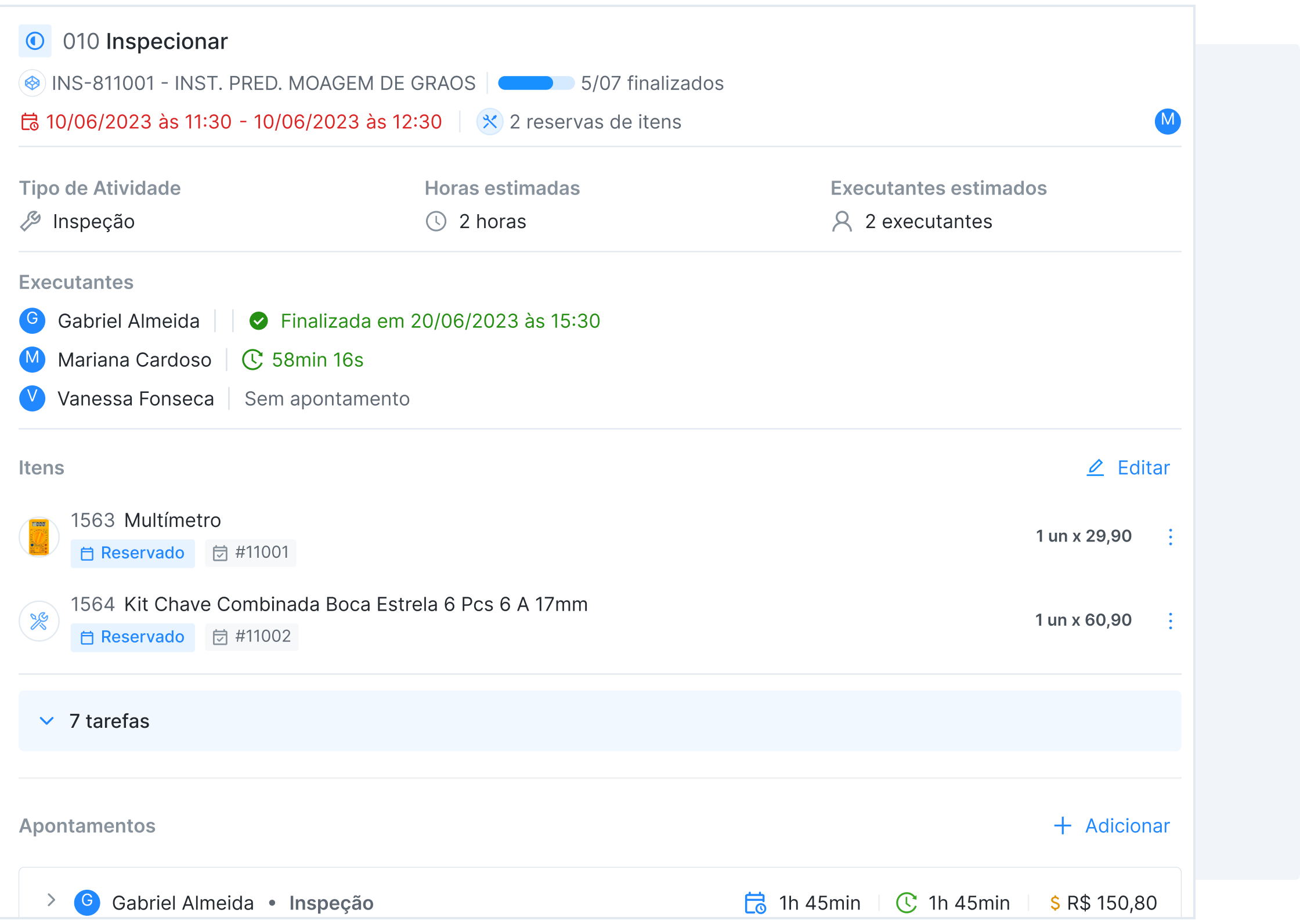The image size is (1300, 924).
Task: Click the person icon beside 2 executantes
Action: [x=842, y=222]
